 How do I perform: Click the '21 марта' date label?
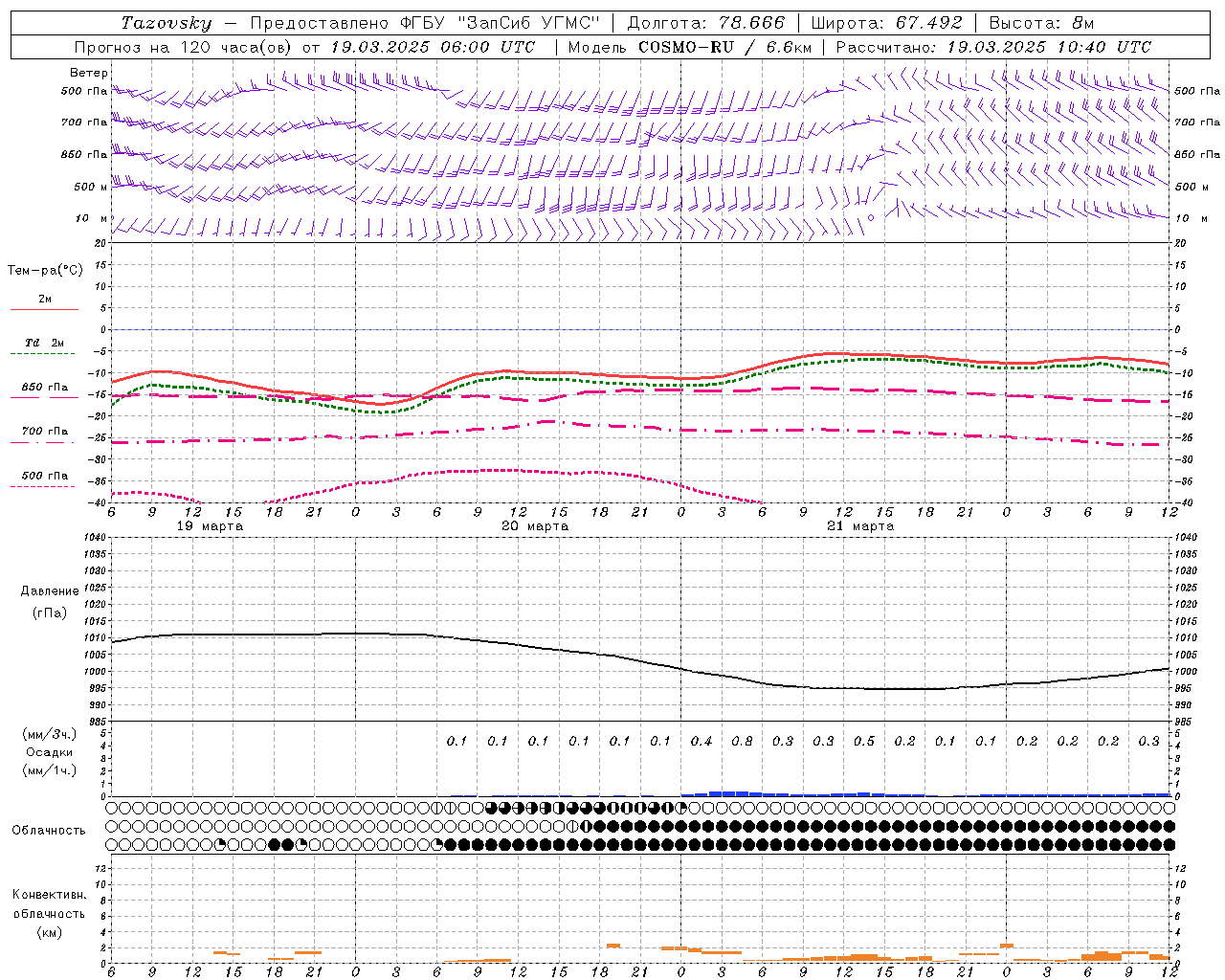click(860, 526)
